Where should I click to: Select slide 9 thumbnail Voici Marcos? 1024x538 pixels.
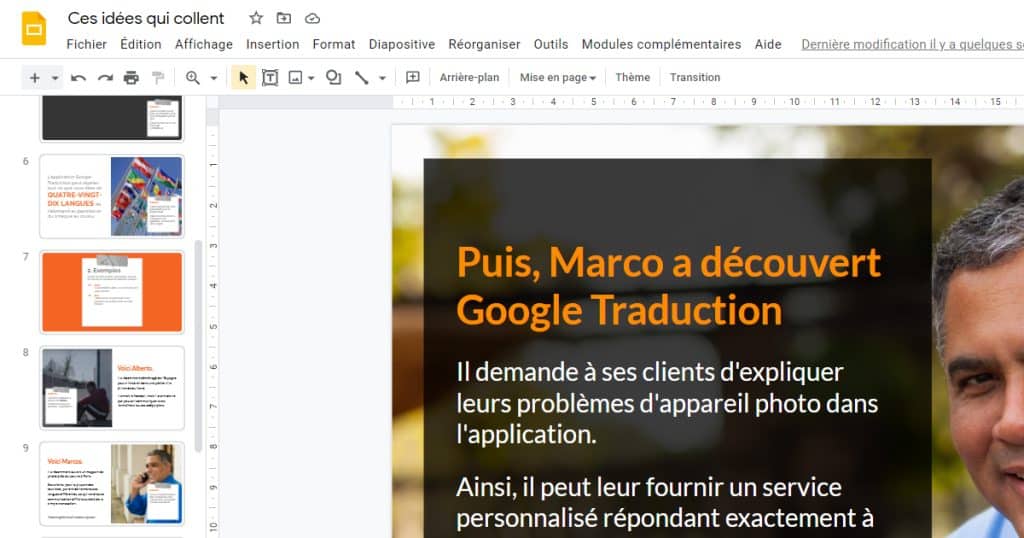click(x=112, y=484)
